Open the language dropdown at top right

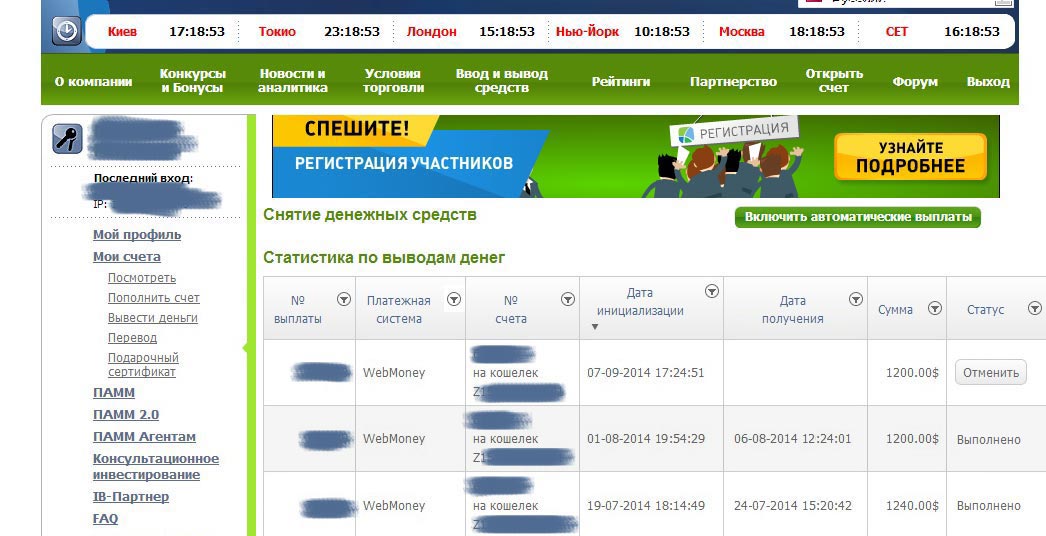click(x=1003, y=3)
